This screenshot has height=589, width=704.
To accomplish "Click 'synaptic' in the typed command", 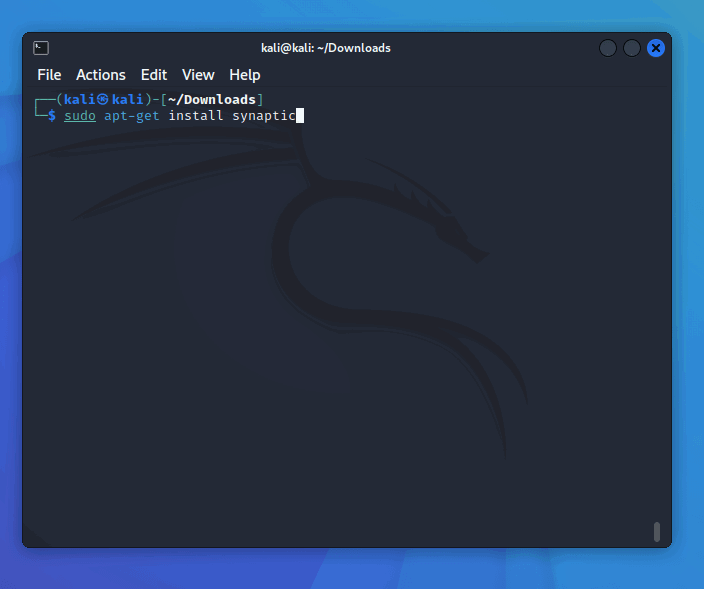I will (264, 116).
